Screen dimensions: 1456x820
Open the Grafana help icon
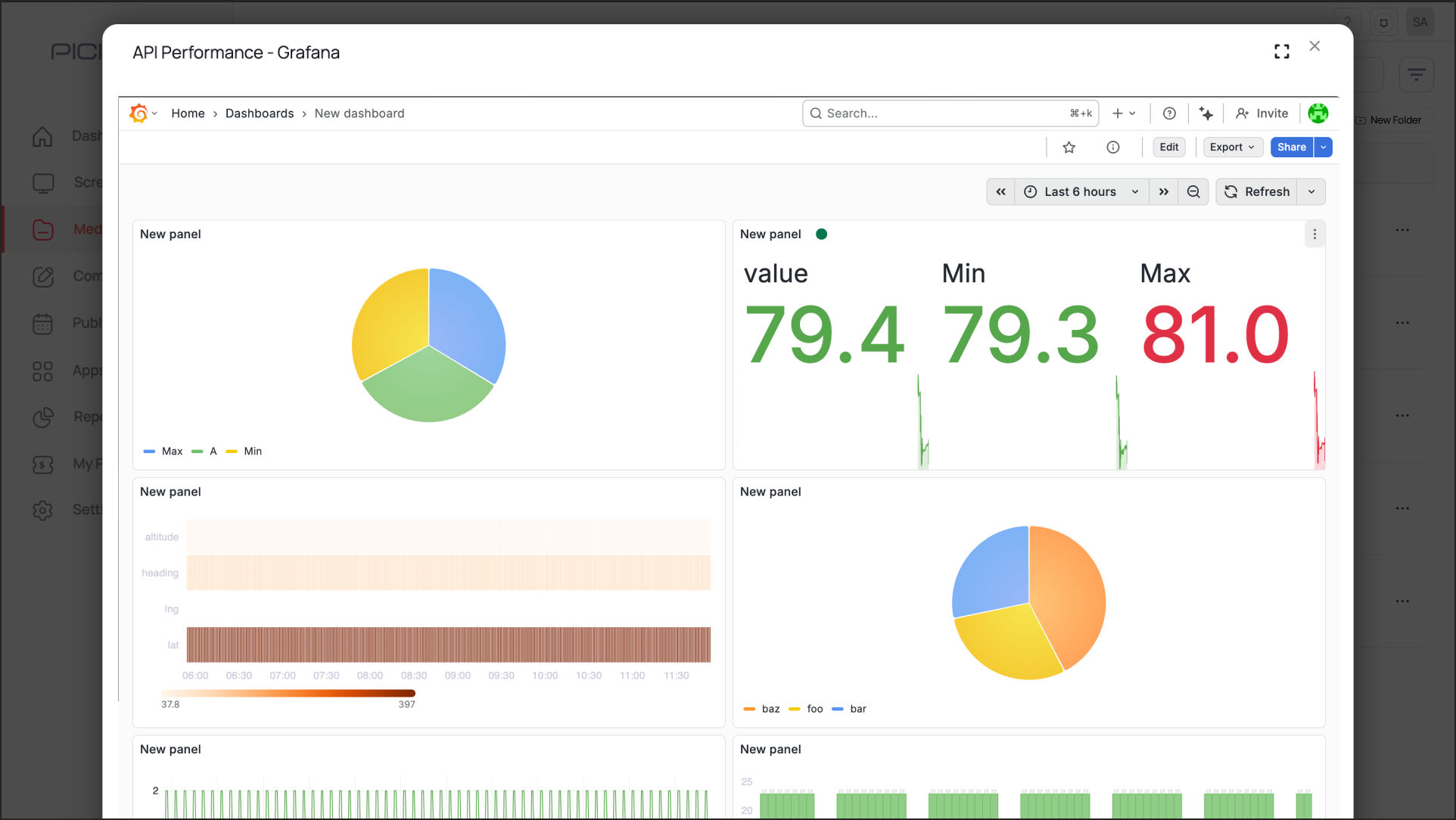coord(1169,113)
